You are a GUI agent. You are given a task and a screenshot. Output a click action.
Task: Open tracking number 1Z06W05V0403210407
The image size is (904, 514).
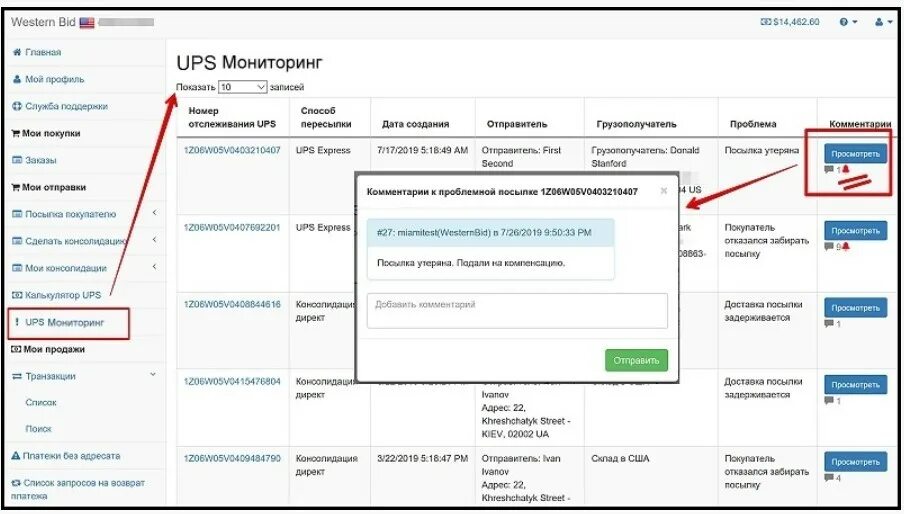pos(232,150)
